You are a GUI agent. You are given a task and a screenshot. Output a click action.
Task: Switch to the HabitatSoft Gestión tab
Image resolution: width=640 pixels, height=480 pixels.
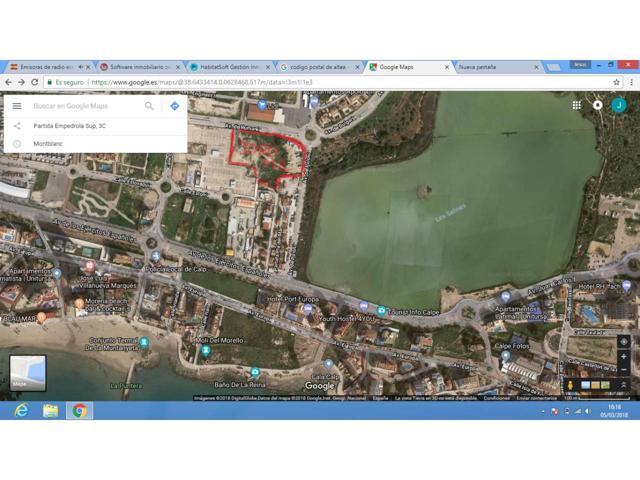coord(230,67)
